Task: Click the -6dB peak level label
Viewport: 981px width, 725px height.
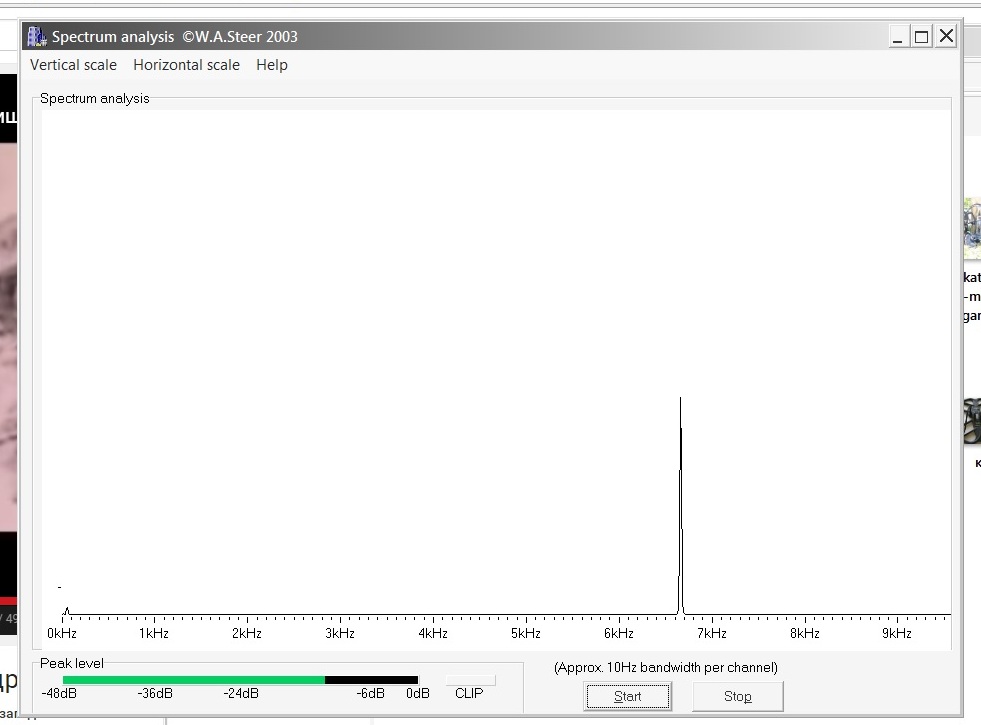Action: 370,693
